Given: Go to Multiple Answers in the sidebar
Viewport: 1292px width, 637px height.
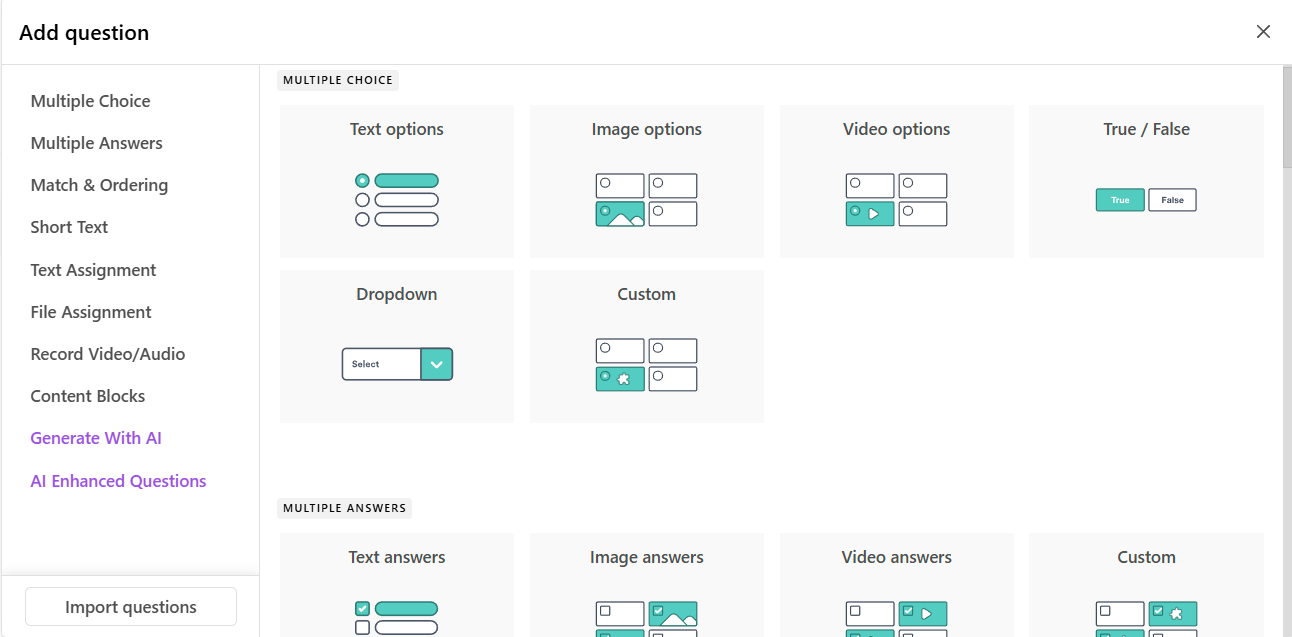Looking at the screenshot, I should pyautogui.click(x=96, y=143).
